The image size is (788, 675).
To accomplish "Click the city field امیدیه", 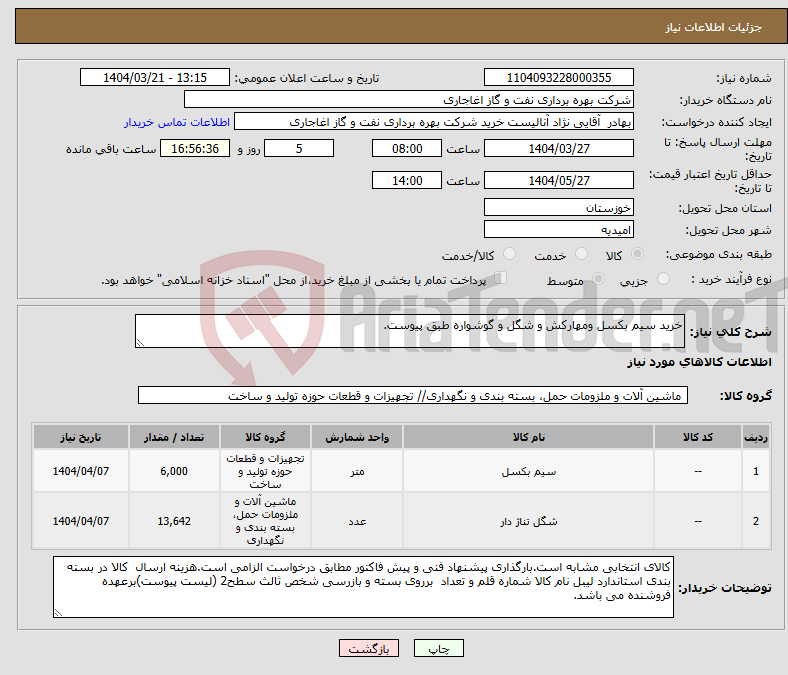I will coord(559,229).
